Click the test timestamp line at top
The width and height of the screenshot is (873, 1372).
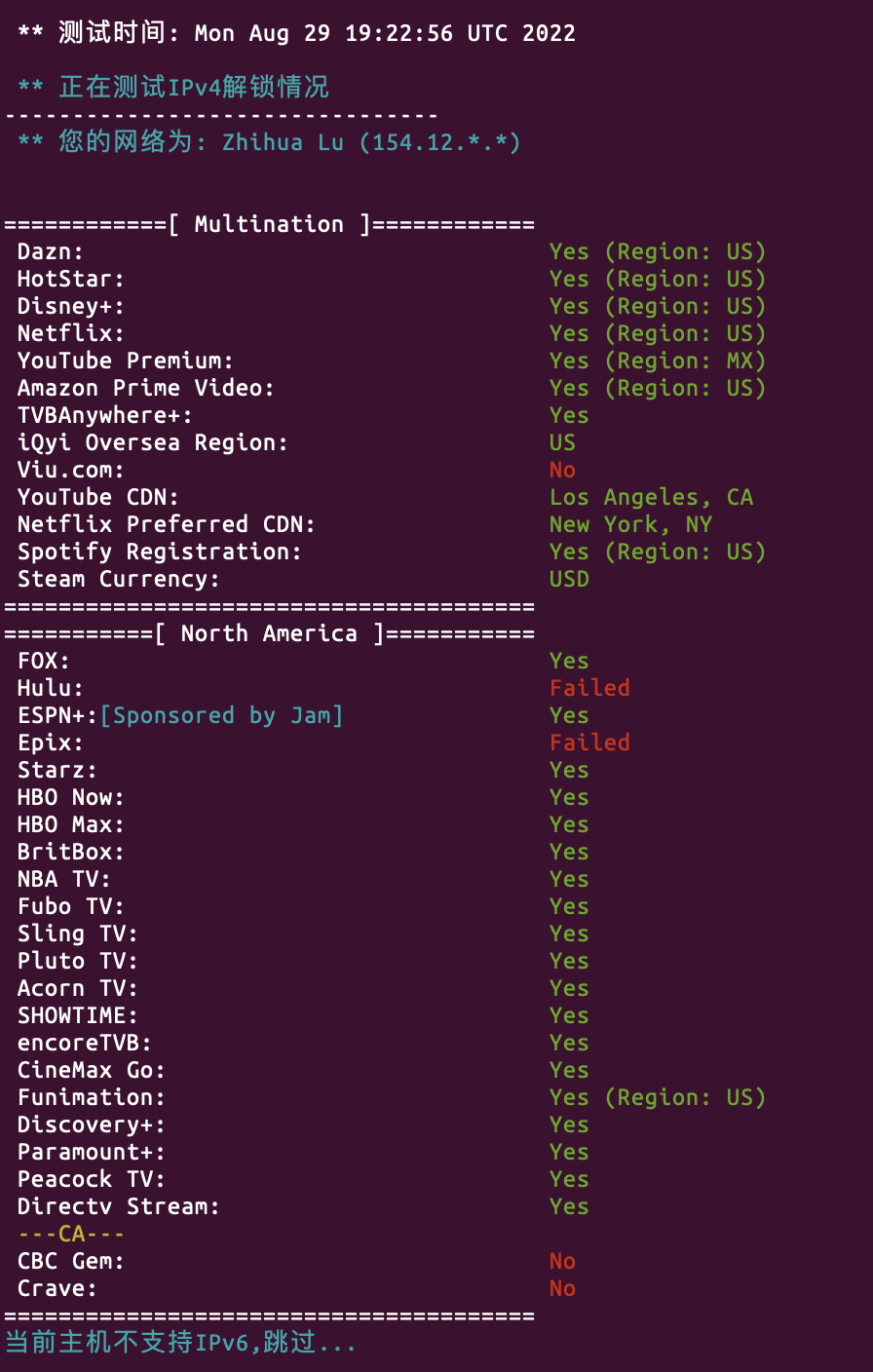tap(296, 33)
